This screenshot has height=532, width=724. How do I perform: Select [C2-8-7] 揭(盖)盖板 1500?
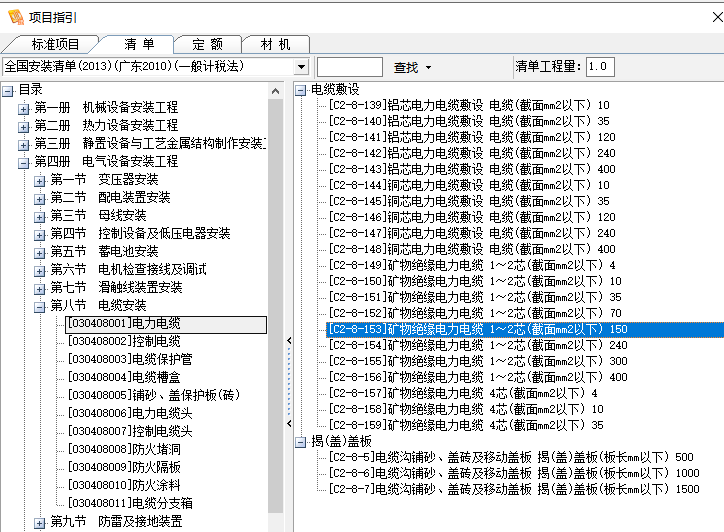(514, 490)
